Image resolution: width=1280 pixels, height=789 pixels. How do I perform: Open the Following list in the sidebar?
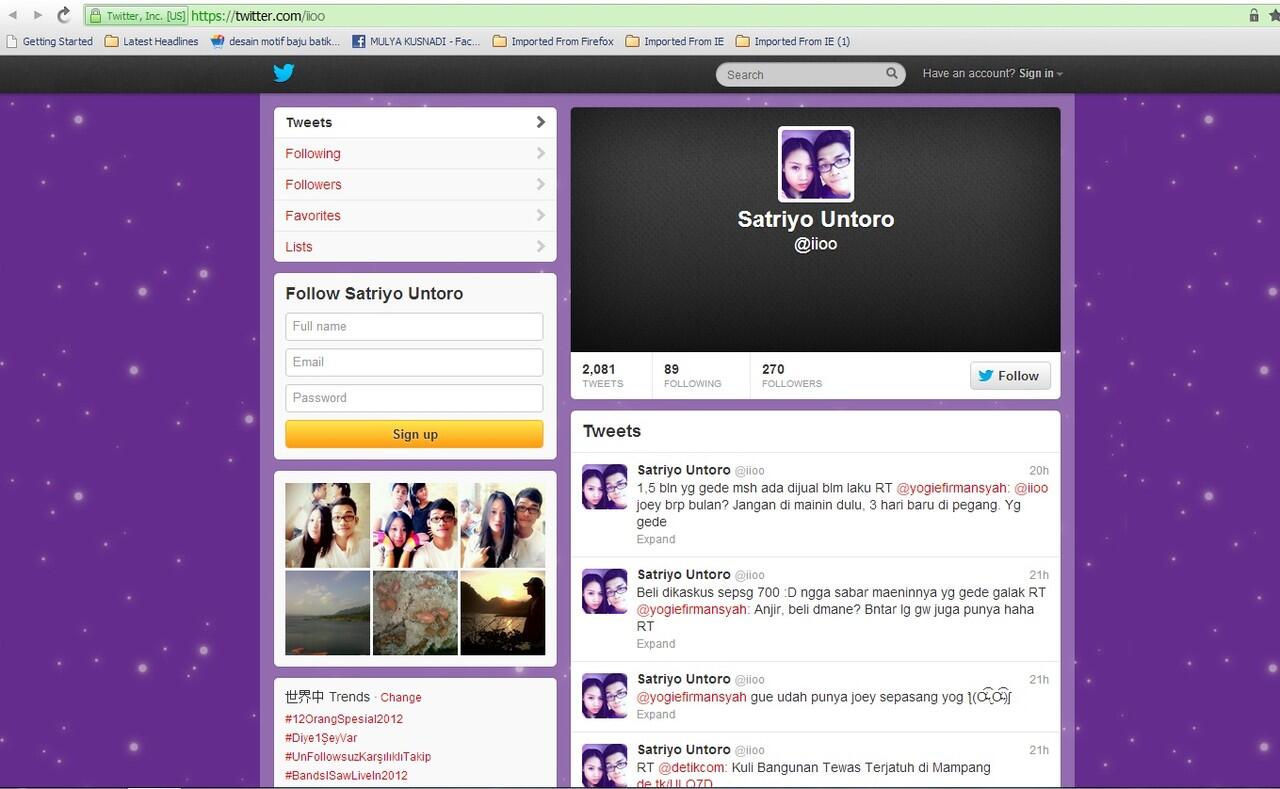click(x=415, y=153)
